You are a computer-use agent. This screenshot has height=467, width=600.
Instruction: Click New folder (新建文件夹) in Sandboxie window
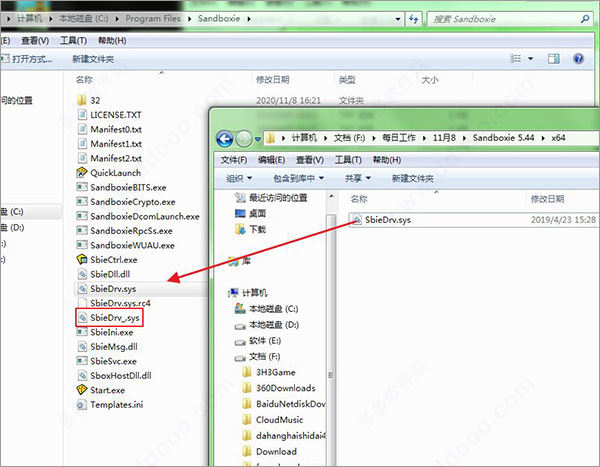tap(93, 59)
